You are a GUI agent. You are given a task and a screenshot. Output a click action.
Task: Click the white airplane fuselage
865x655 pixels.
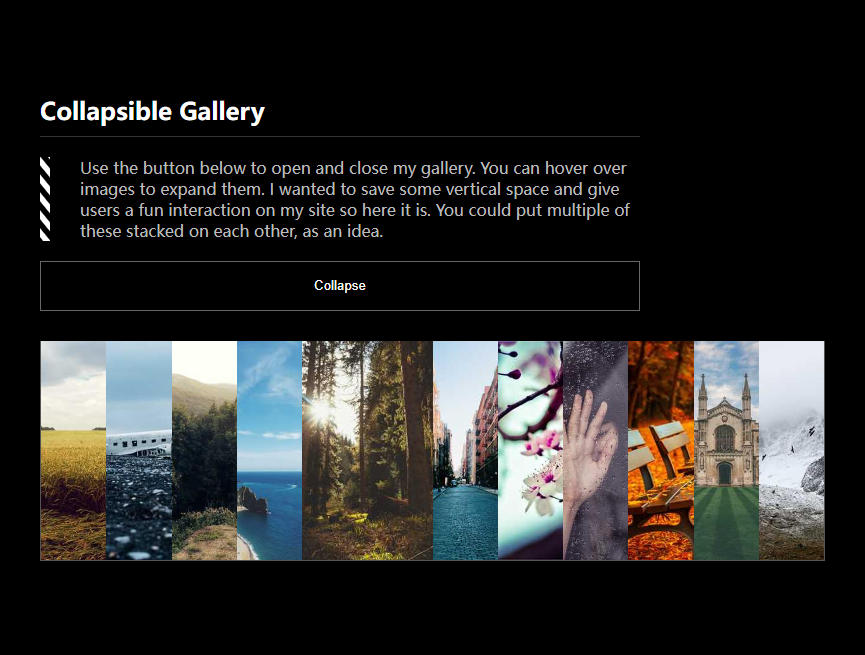(x=139, y=443)
